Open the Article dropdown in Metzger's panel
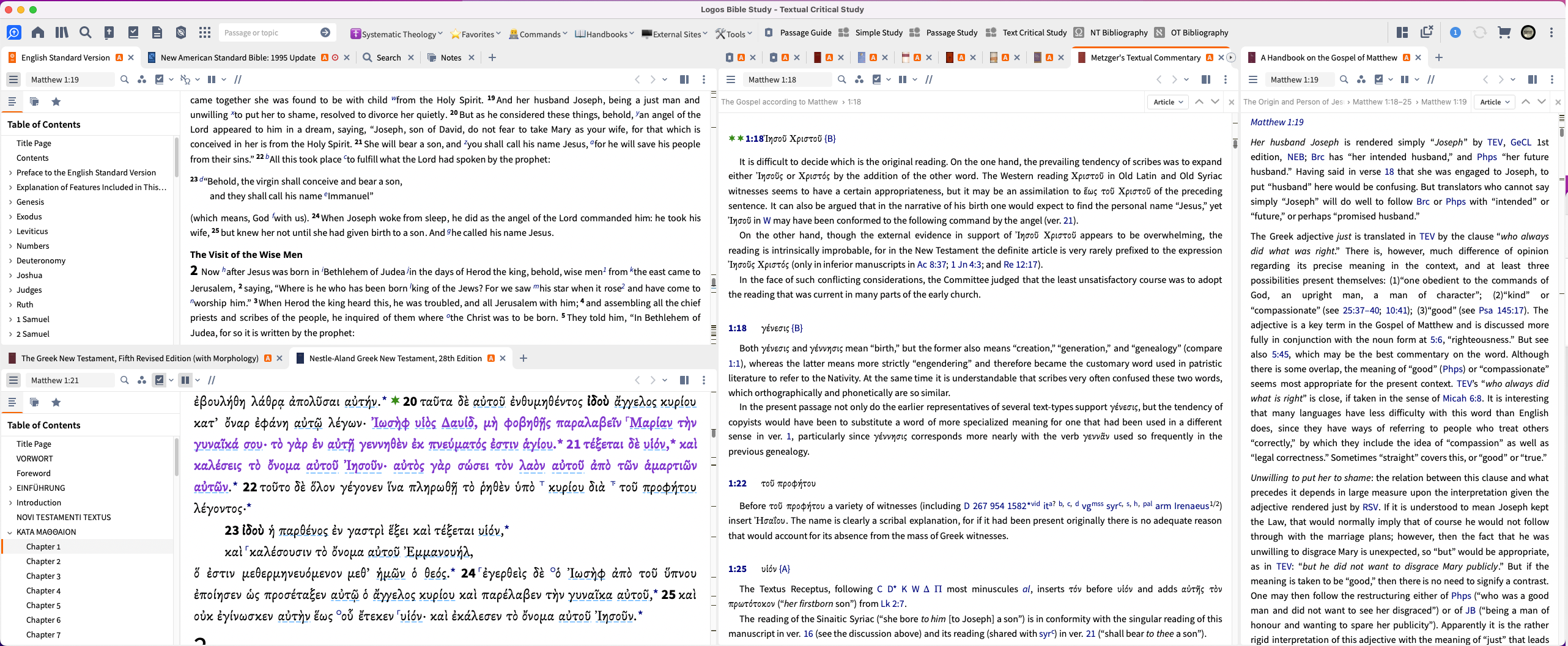This screenshot has width=1568, height=646. (x=1167, y=101)
